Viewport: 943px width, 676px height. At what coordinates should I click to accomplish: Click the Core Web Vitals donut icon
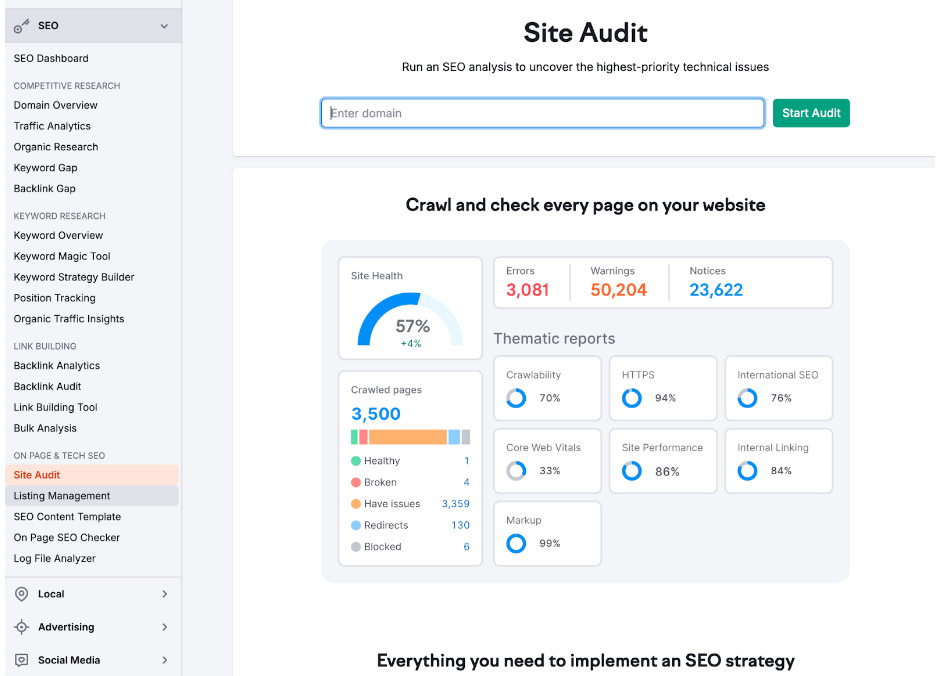click(516, 471)
